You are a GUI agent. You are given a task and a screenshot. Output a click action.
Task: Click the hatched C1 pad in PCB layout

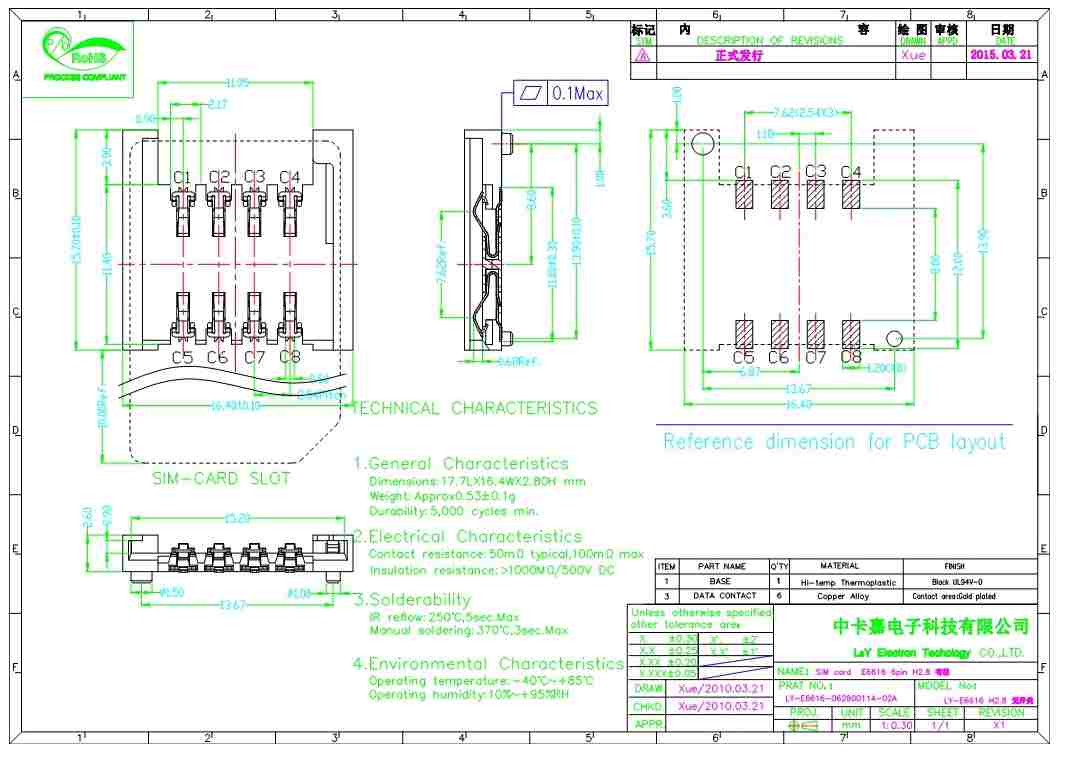point(743,195)
